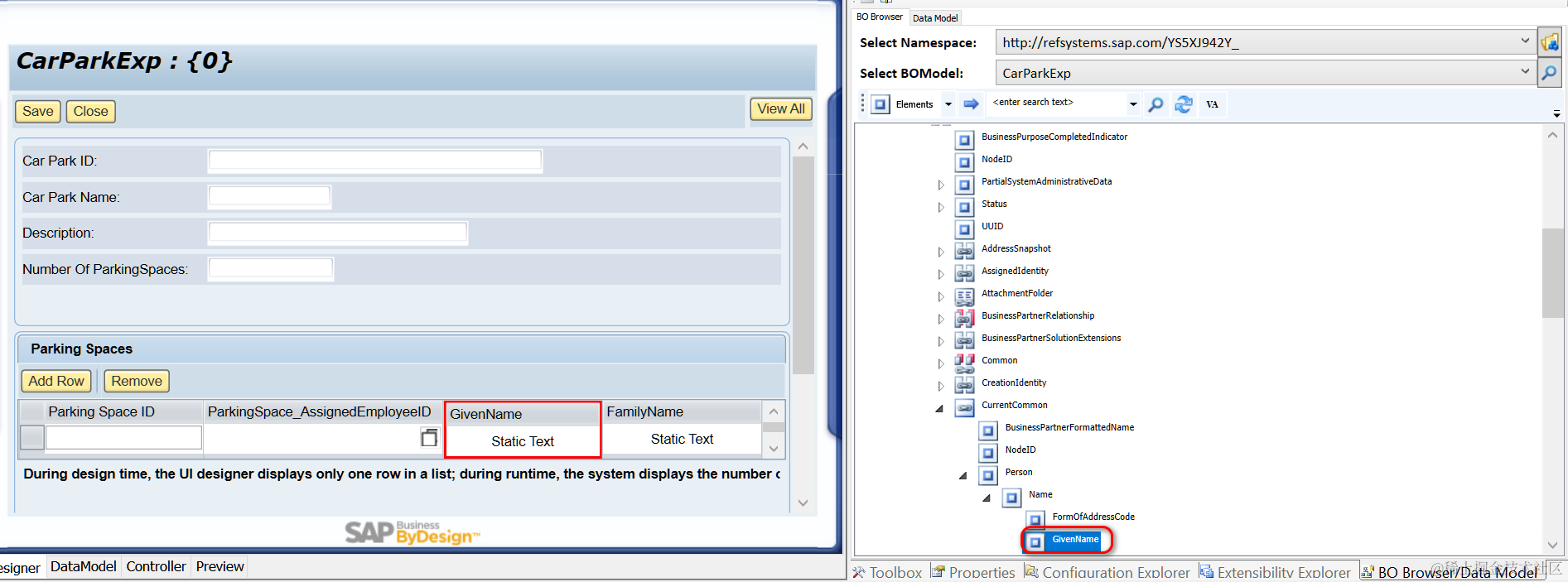Click the BO tree scroll down arrow

point(1552,545)
